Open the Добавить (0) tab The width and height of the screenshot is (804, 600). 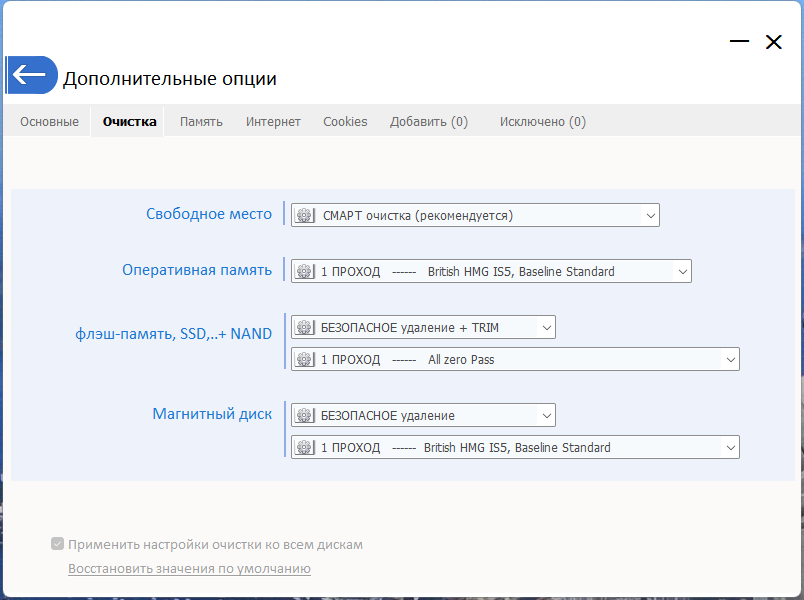(x=429, y=122)
